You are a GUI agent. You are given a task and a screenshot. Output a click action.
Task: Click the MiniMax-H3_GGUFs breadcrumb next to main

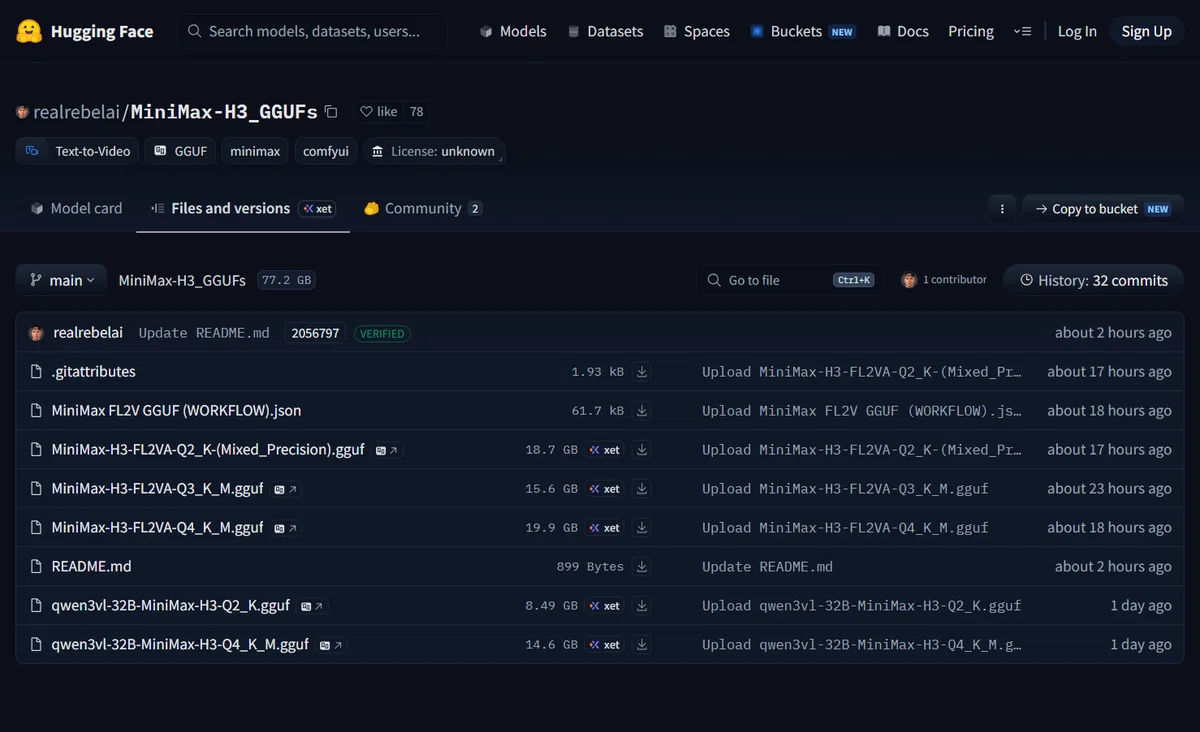[182, 280]
